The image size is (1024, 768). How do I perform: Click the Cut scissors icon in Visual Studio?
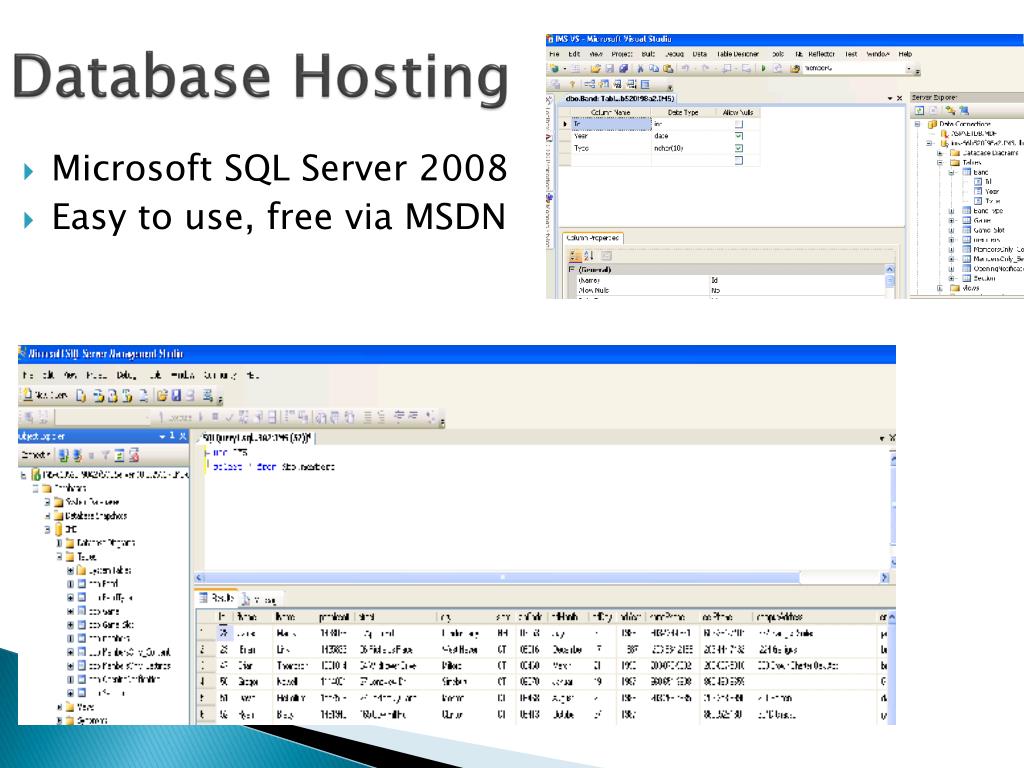[x=641, y=69]
